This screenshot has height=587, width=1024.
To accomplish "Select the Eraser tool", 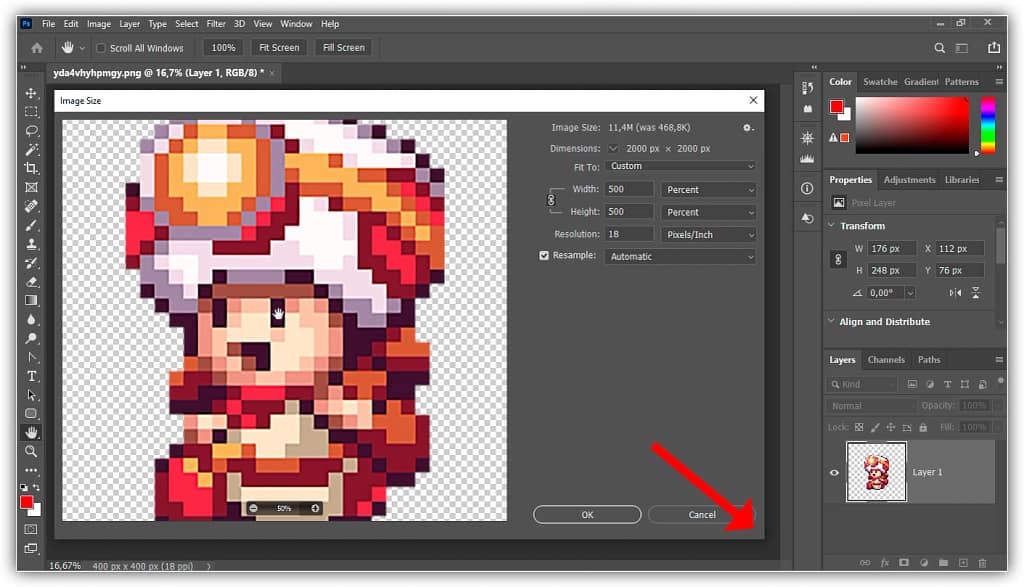I will pos(31,282).
